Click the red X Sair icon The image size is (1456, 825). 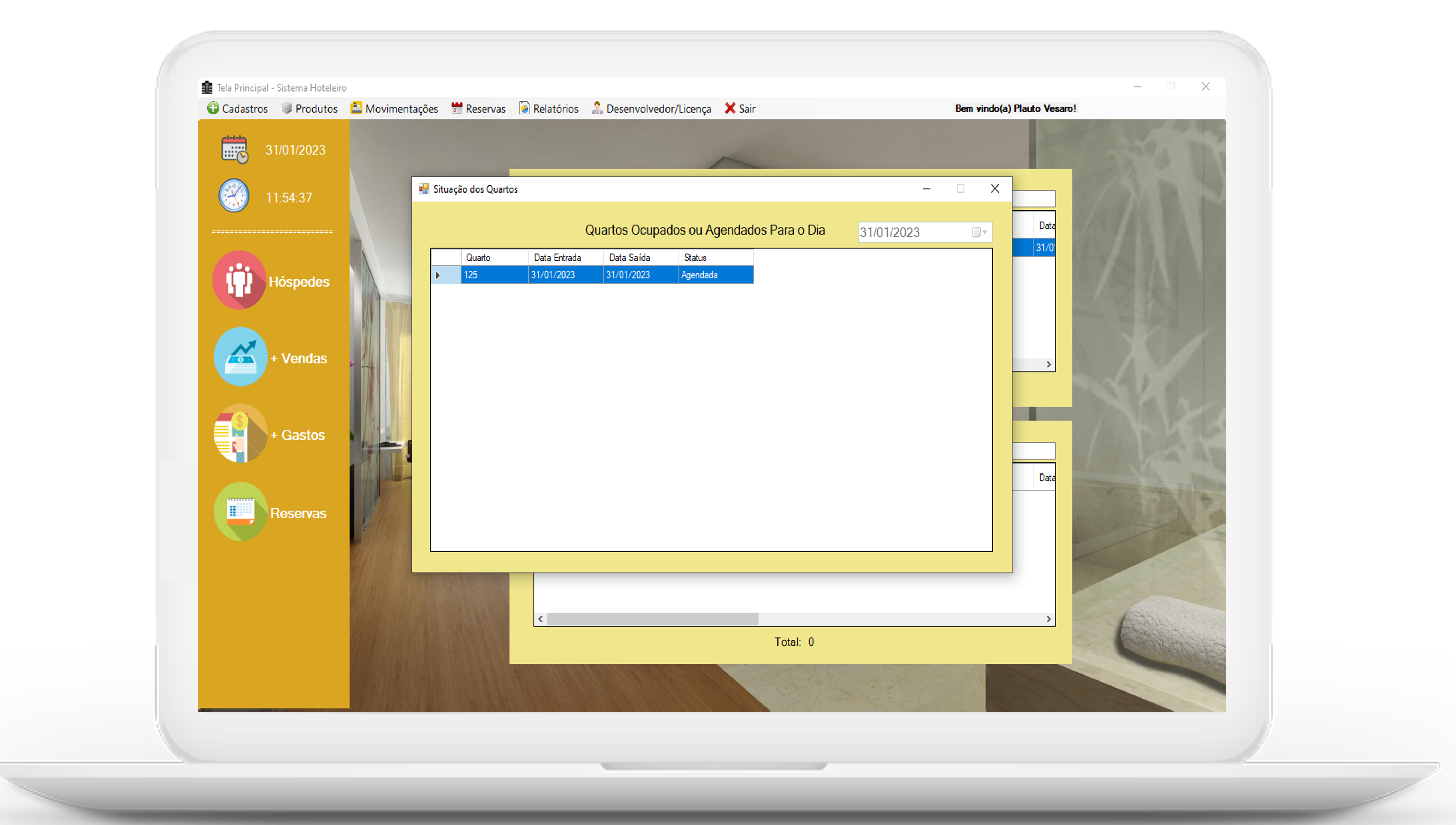coord(730,108)
